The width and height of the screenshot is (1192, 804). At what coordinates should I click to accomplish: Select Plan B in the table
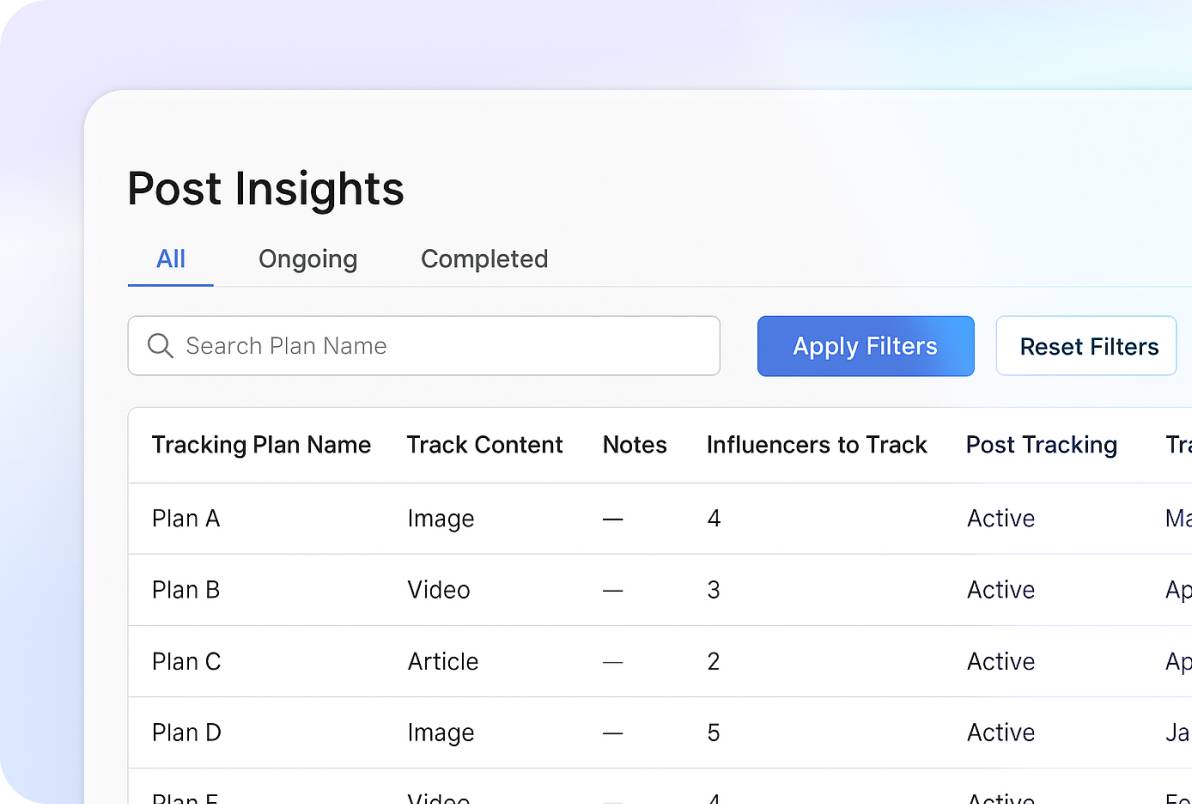click(x=186, y=590)
